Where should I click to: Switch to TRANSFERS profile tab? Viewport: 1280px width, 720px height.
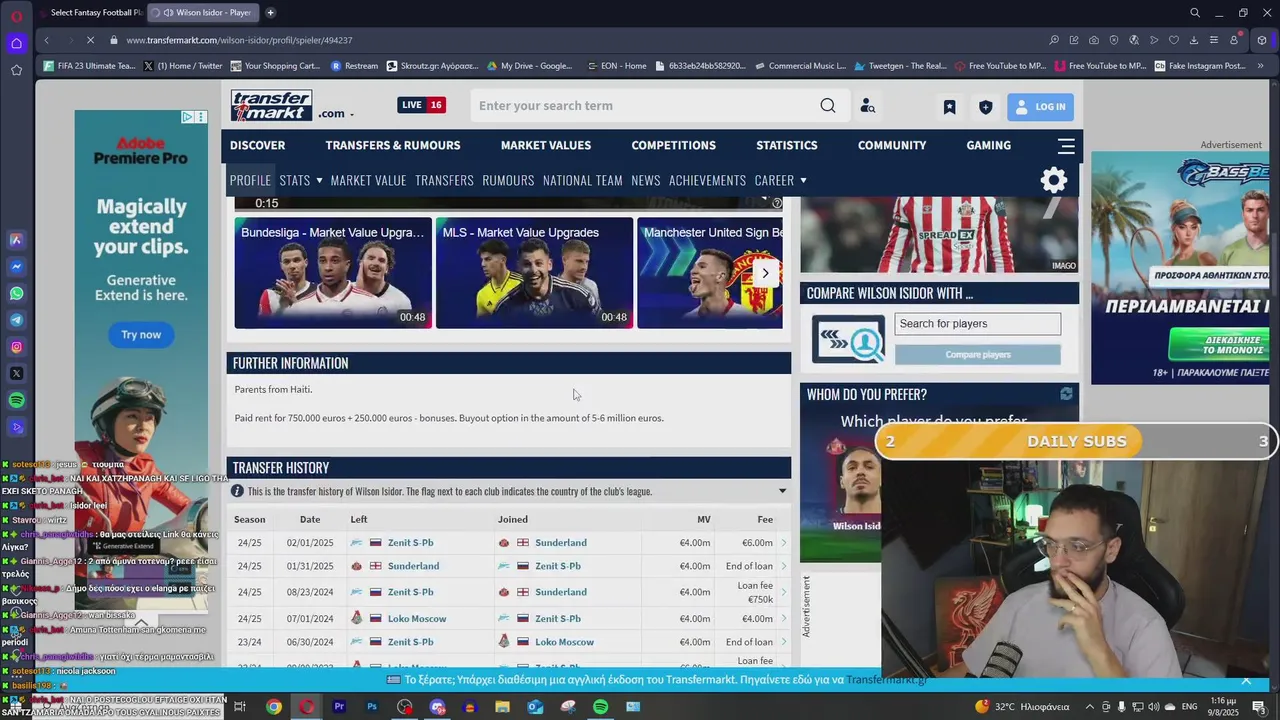coord(444,180)
